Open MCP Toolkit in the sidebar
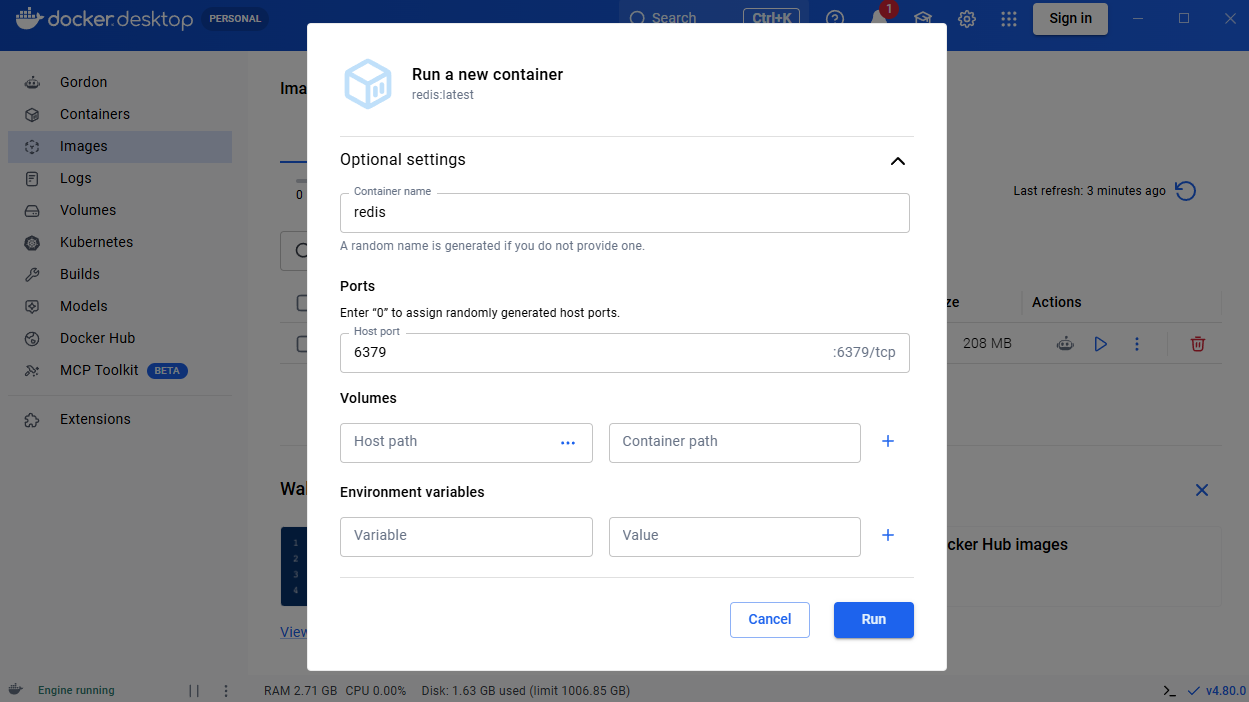 pos(120,370)
